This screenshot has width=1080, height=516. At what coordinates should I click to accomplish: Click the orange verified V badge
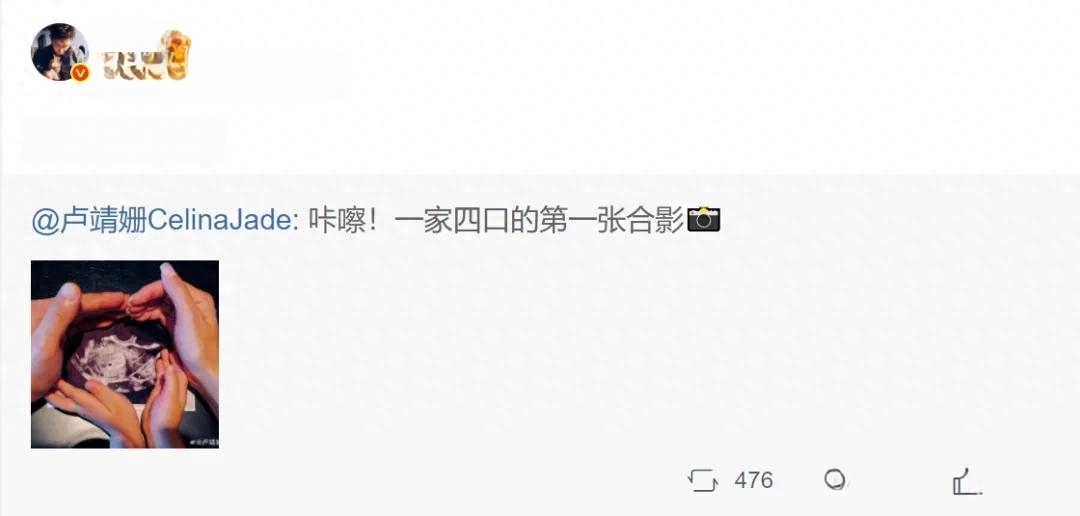point(81,72)
